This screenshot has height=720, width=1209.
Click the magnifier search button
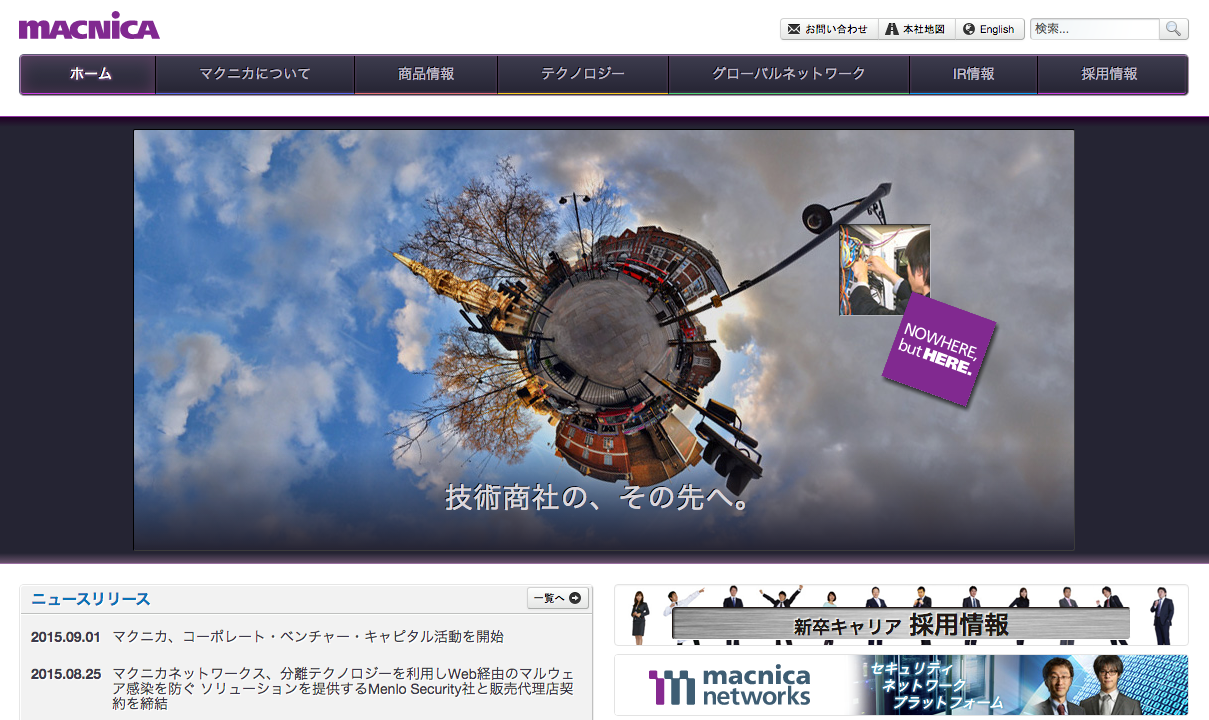pyautogui.click(x=1173, y=29)
